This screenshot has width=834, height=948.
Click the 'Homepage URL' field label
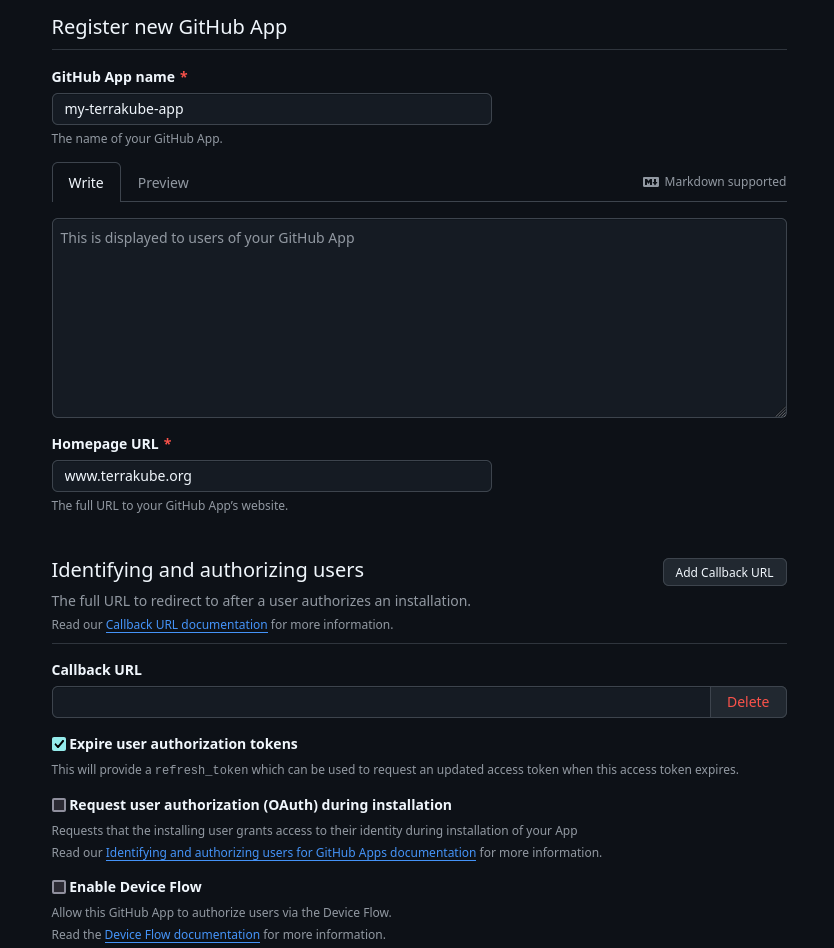click(x=104, y=444)
